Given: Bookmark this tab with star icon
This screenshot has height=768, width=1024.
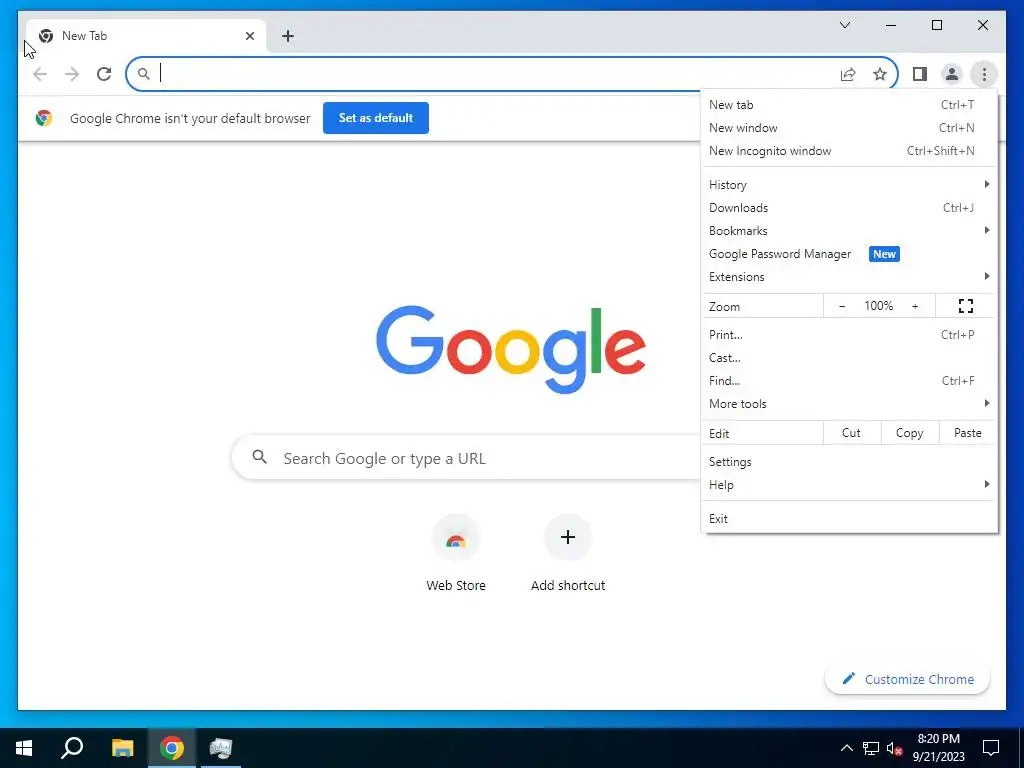Looking at the screenshot, I should pos(880,74).
